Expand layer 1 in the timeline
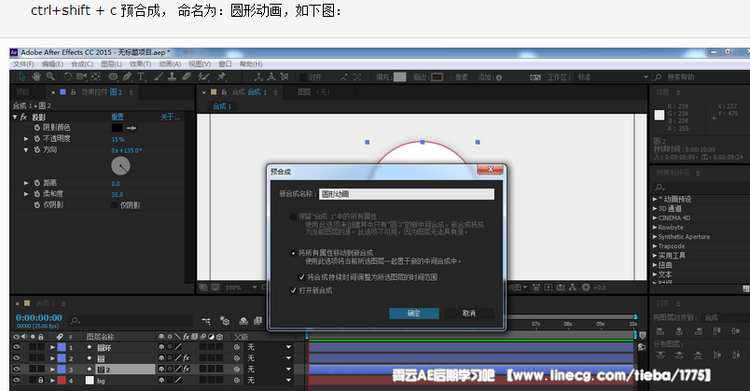Image resolution: width=750 pixels, height=391 pixels. click(53, 347)
